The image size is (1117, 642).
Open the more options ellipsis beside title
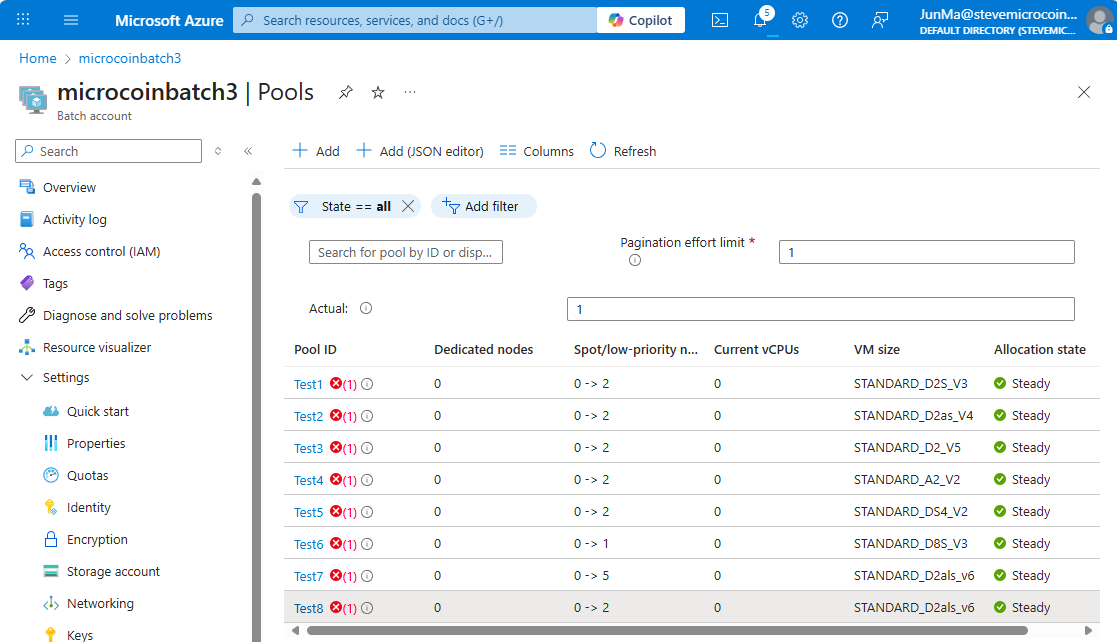(x=410, y=92)
